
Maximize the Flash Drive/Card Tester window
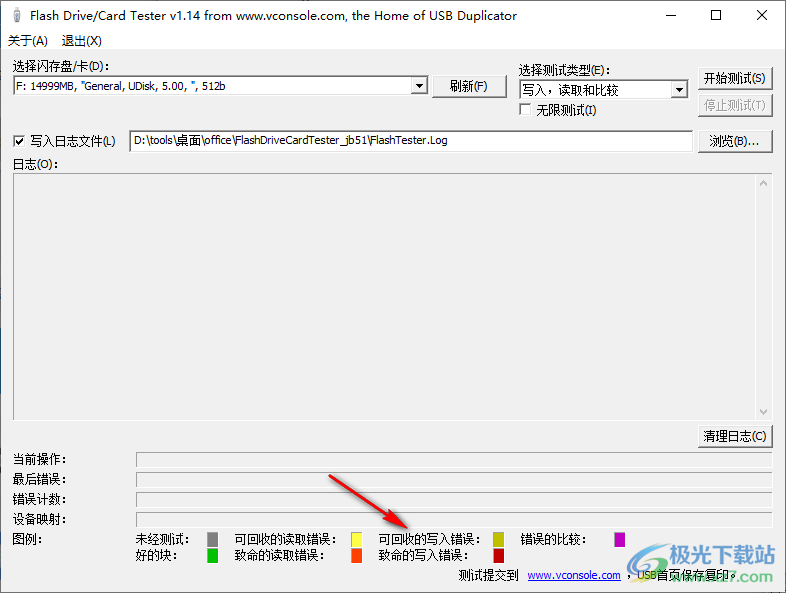[x=716, y=16]
